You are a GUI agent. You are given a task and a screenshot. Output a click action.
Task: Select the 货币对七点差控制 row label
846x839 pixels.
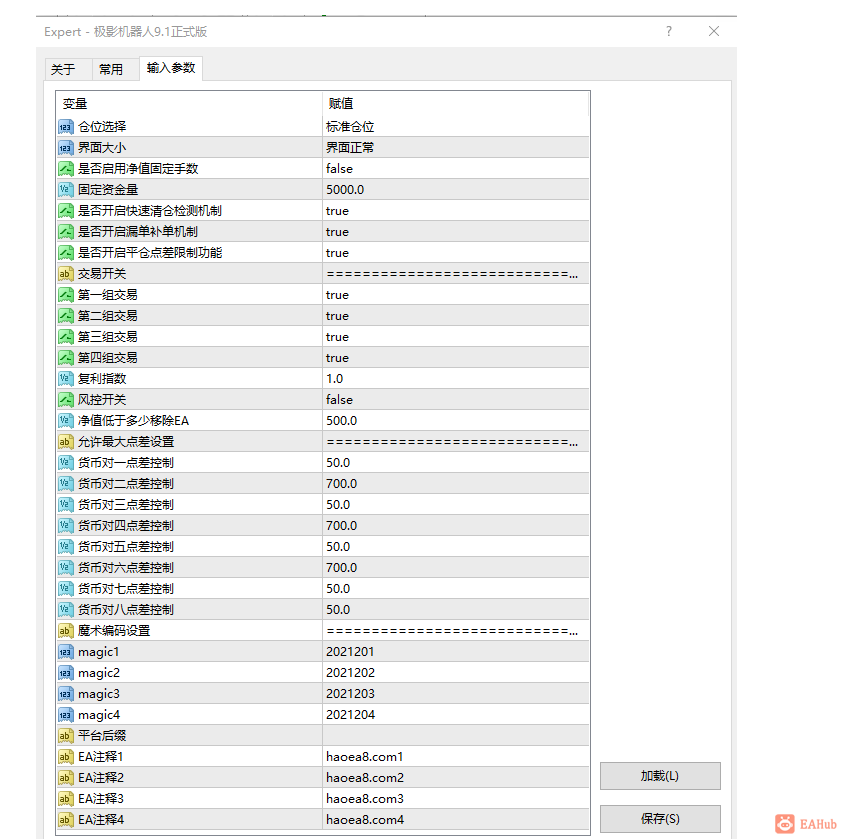coord(126,589)
